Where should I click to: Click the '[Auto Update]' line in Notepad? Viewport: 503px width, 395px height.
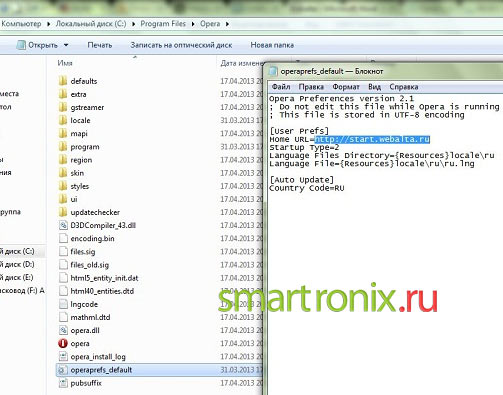[302, 180]
